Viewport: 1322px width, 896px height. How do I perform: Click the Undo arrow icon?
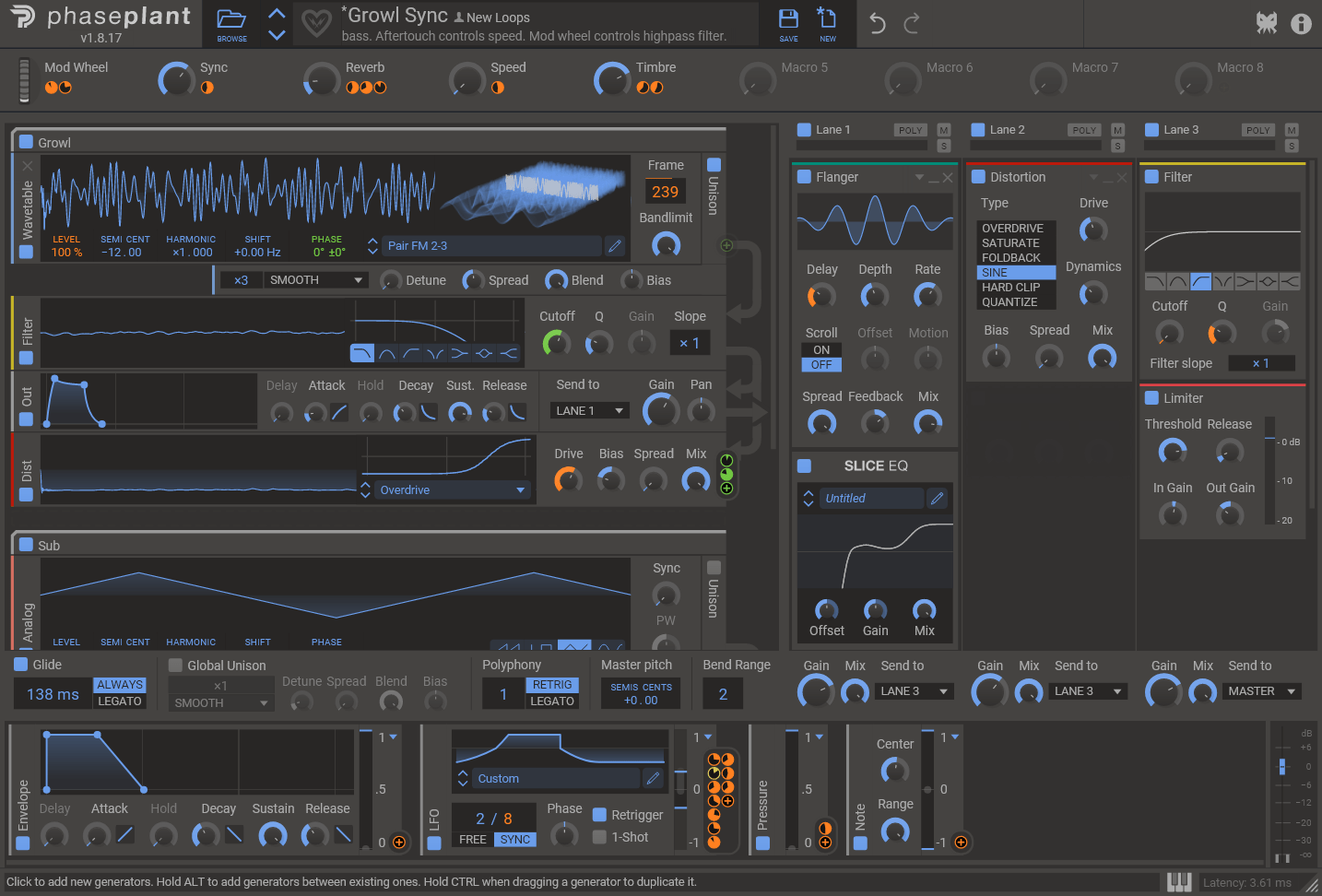[876, 24]
